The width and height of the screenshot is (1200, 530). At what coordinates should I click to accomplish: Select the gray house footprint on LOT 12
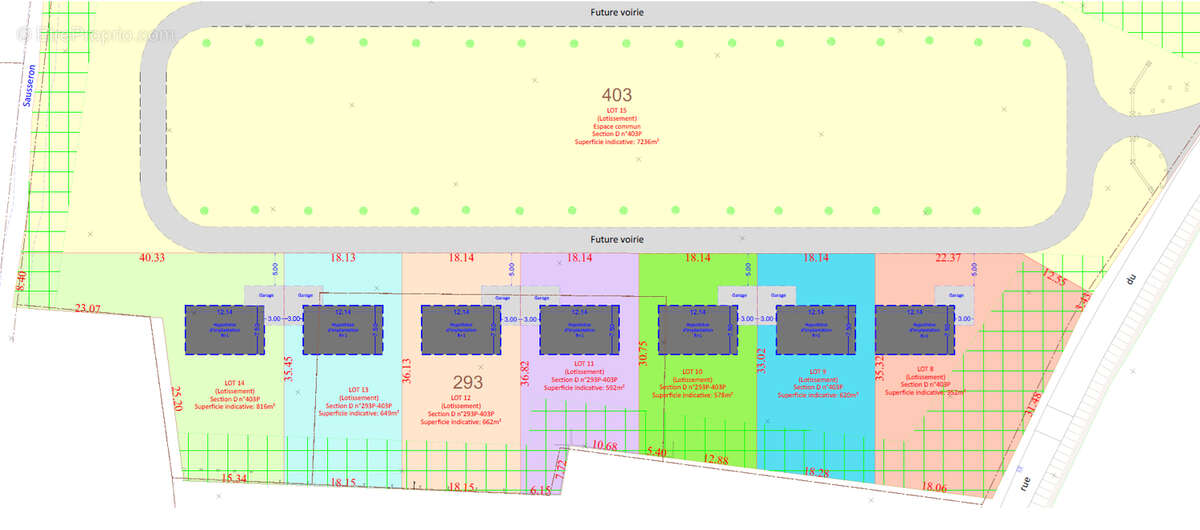[460, 329]
